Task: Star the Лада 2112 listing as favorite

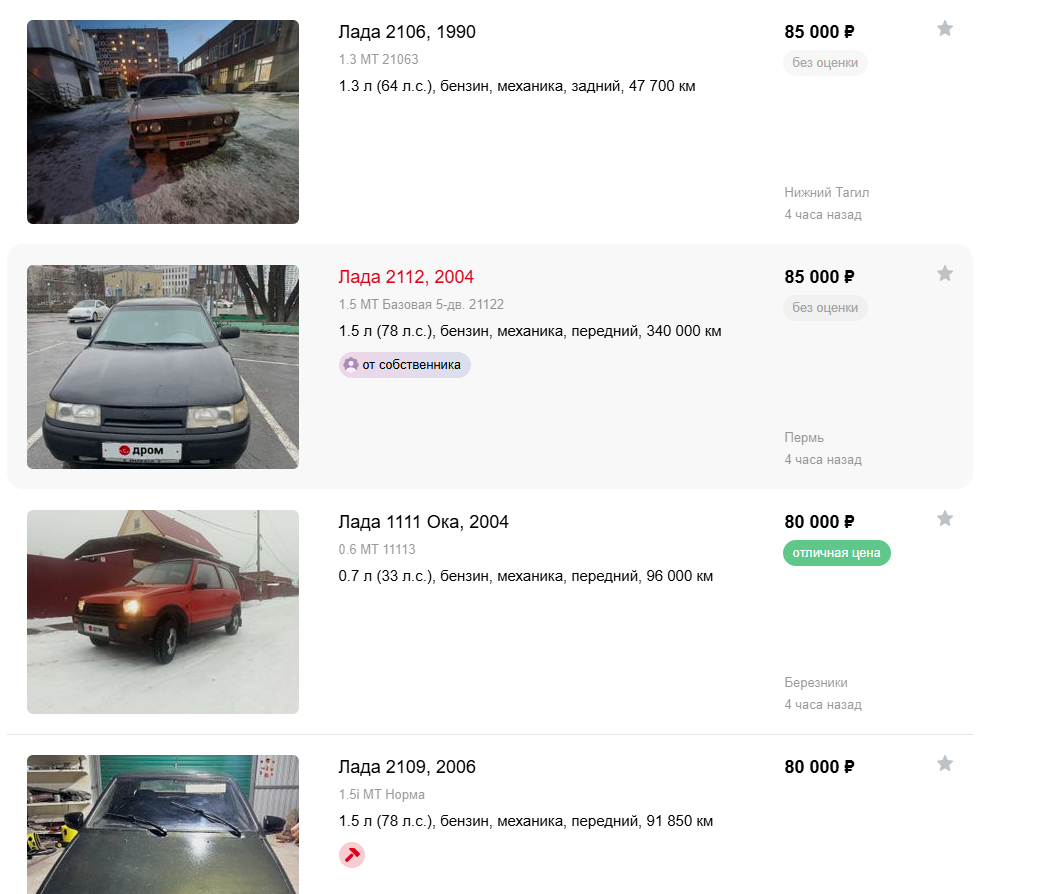Action: click(945, 274)
